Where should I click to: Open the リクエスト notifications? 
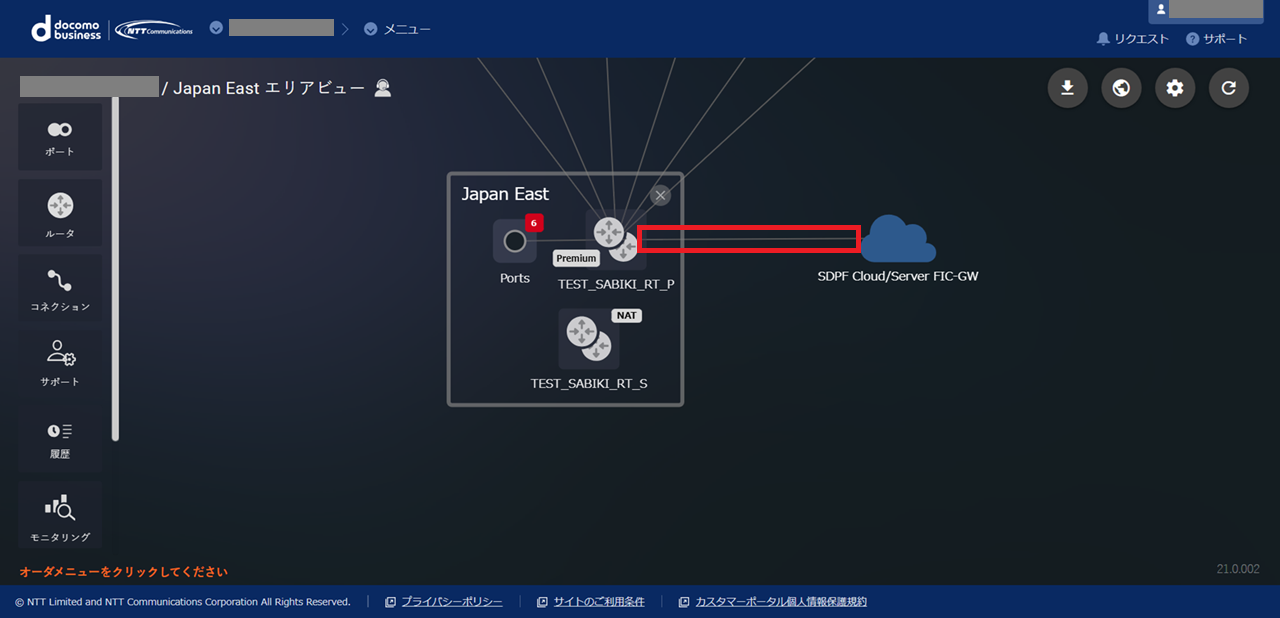1133,39
